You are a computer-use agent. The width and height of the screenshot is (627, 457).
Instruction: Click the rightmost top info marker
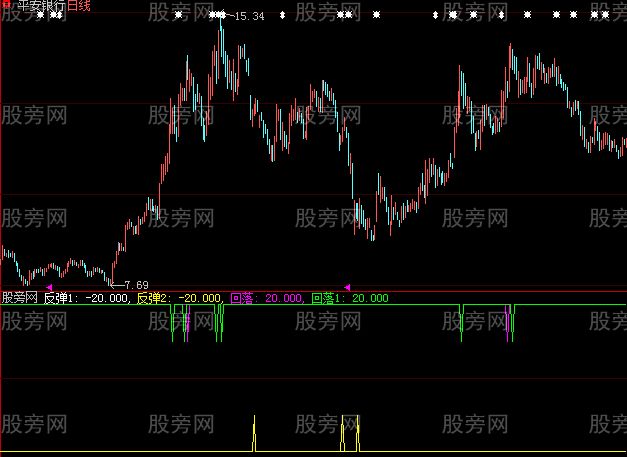604,16
